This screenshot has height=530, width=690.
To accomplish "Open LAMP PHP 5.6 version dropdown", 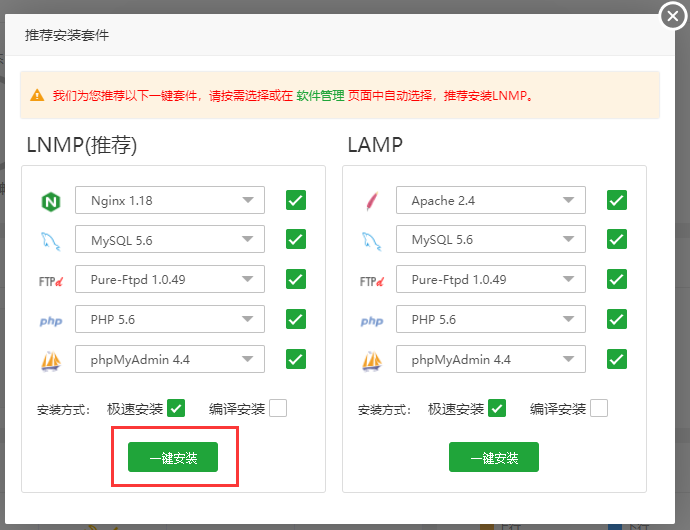I will coord(491,319).
